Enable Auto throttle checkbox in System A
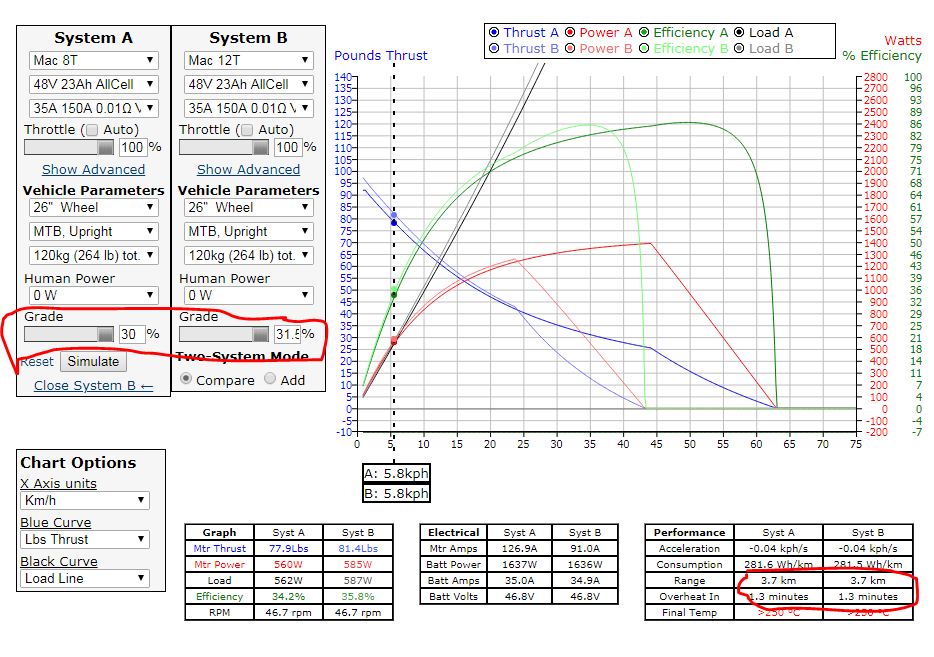 [x=92, y=129]
